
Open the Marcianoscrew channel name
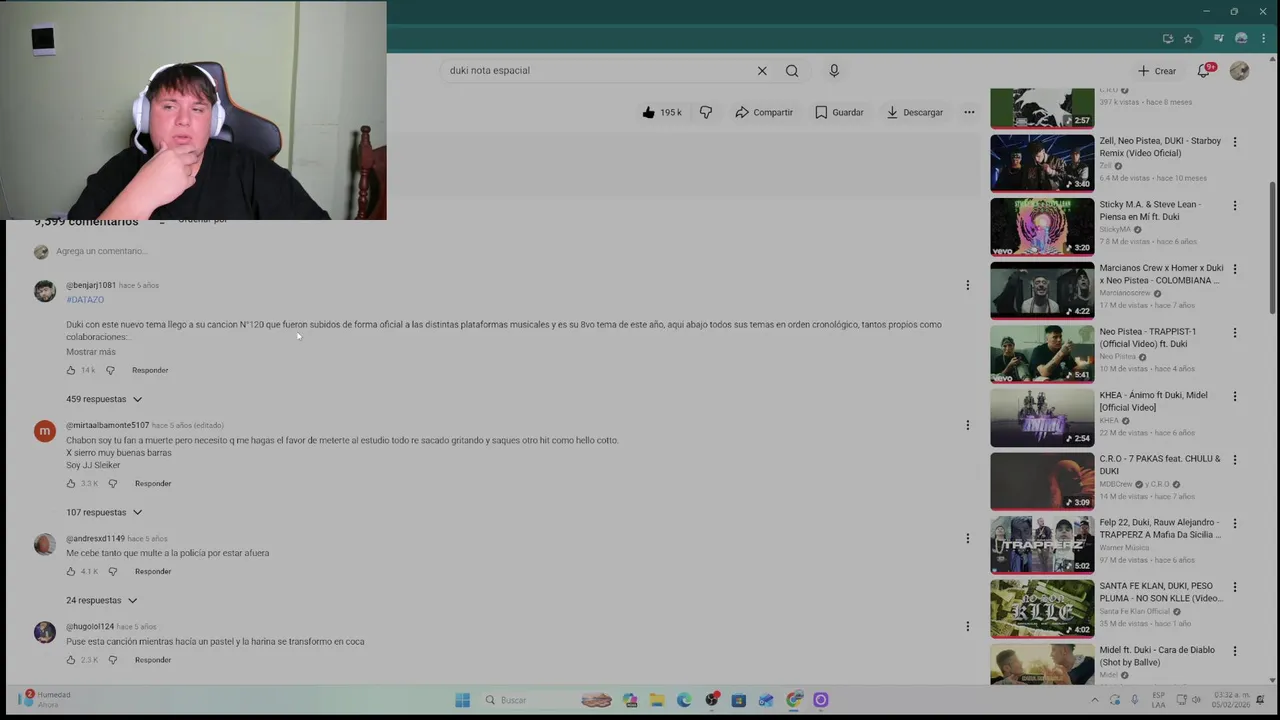point(1125,293)
